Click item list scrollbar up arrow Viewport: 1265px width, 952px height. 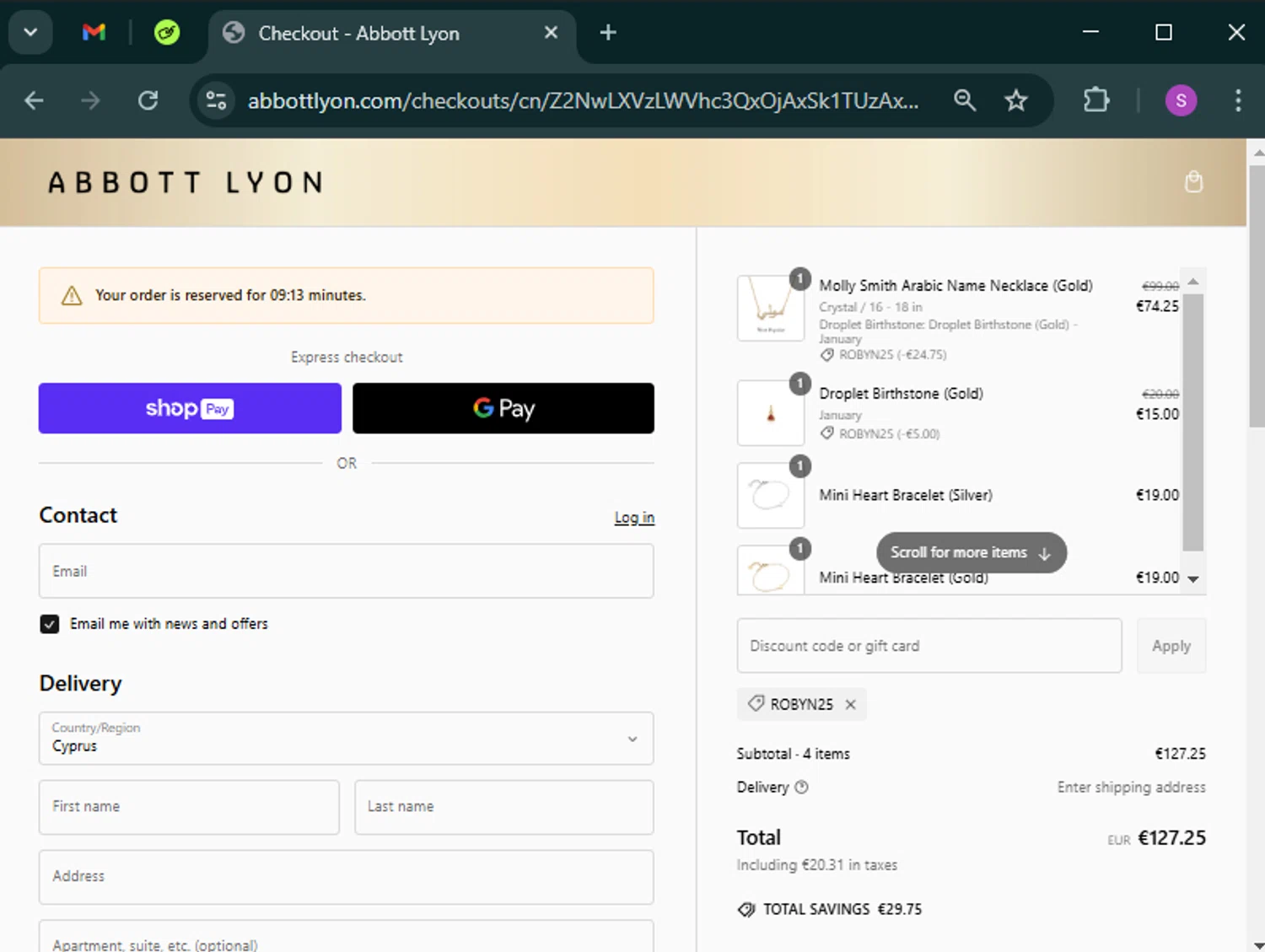(x=1193, y=282)
